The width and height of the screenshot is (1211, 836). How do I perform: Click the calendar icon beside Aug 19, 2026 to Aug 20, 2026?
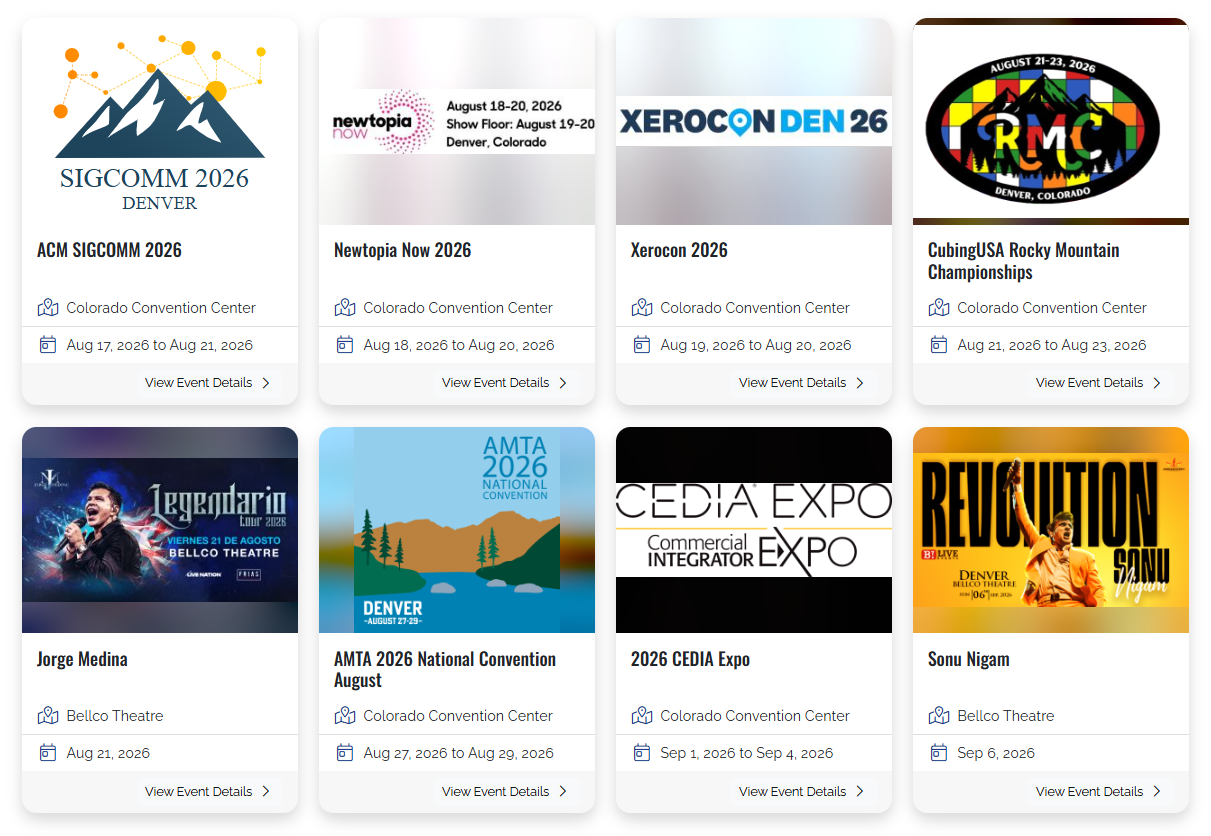click(x=642, y=345)
